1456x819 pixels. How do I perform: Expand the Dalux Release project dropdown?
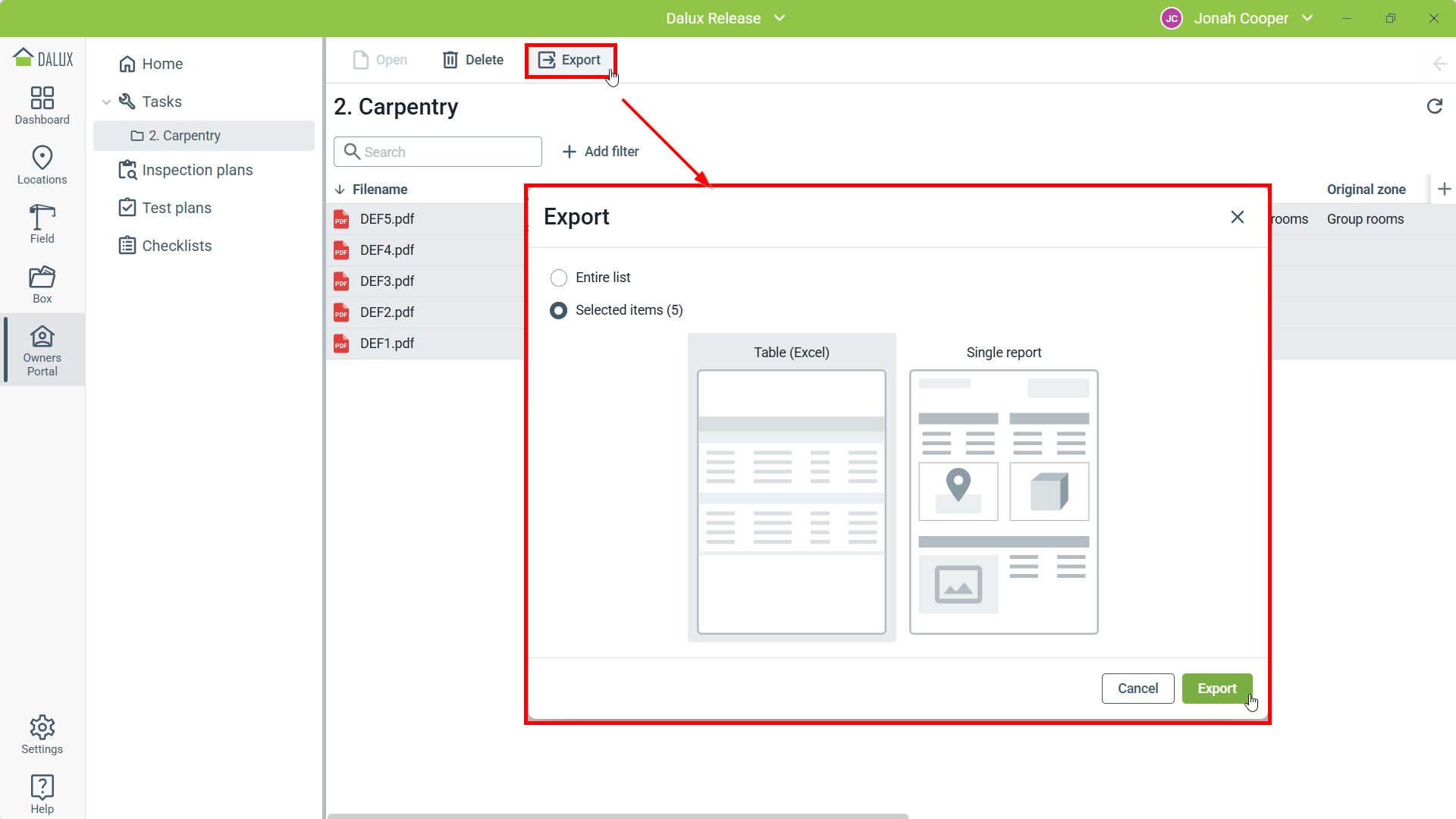coord(780,18)
